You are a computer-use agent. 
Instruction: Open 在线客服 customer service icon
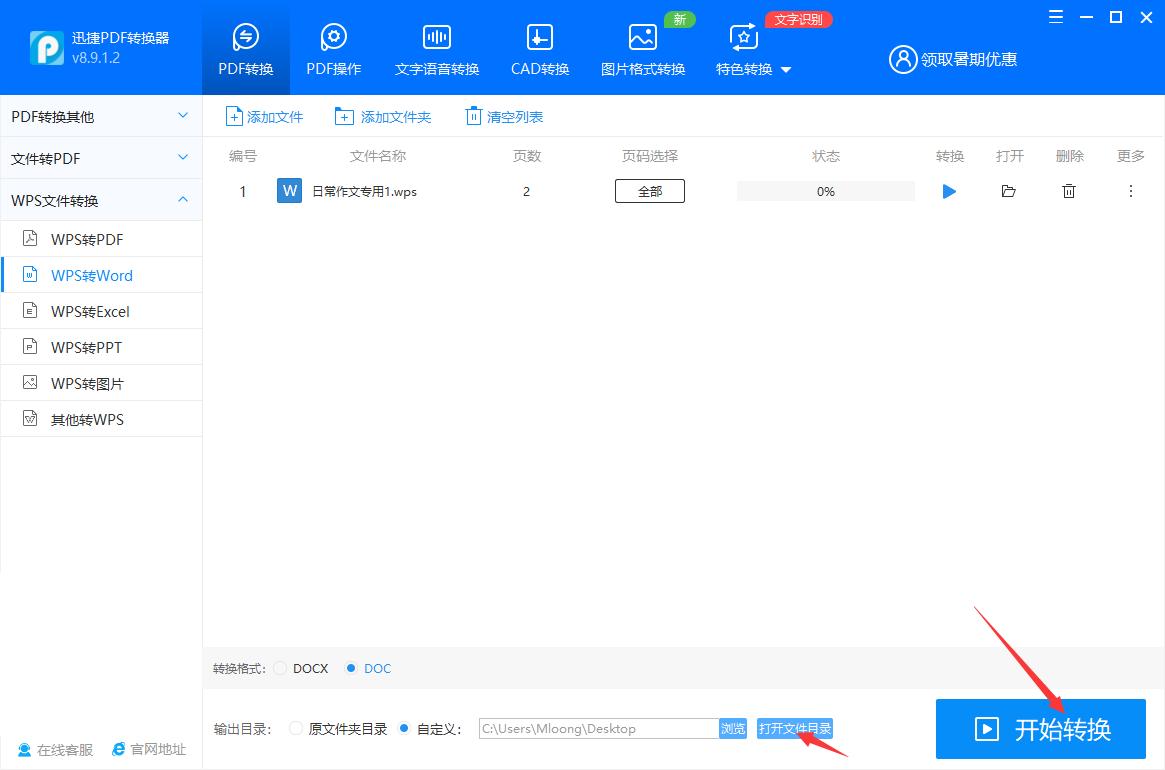coord(23,749)
